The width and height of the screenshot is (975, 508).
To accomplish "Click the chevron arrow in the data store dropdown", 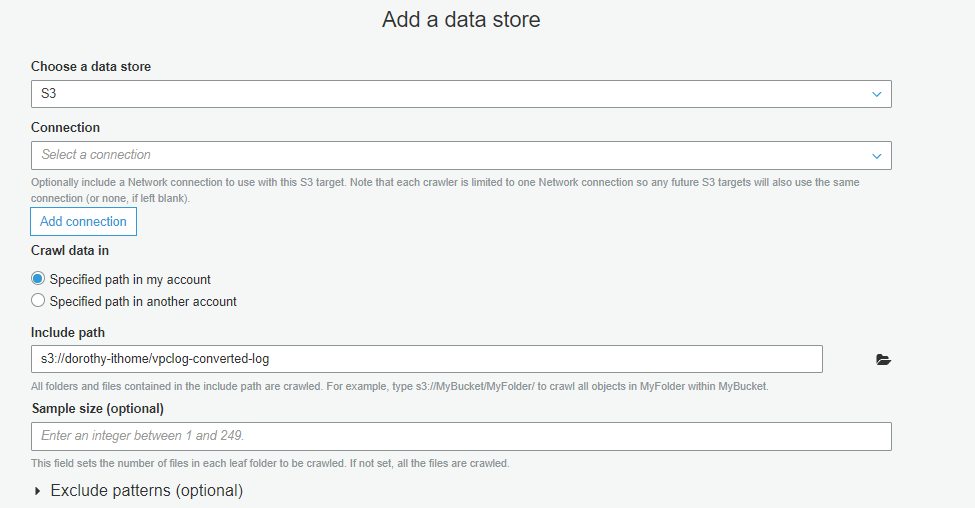I will coord(876,94).
